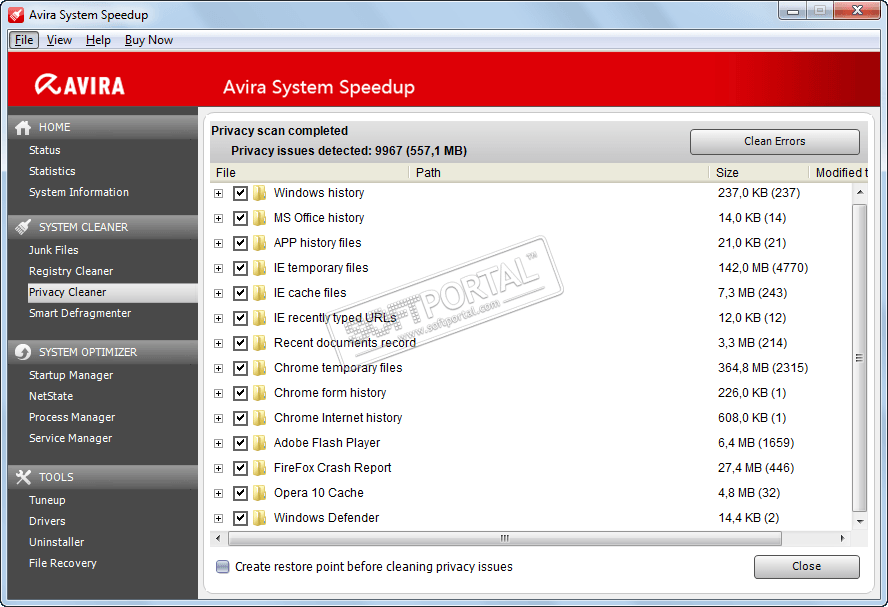Click the IE recently typed URLs folder icon
Screen dimensions: 888x607
click(259, 318)
